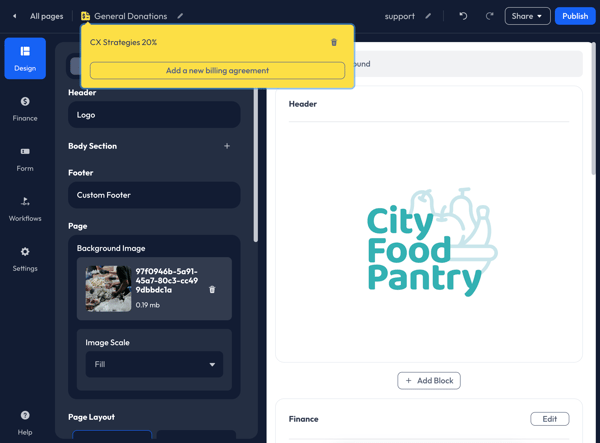Viewport: 600px width, 443px height.
Task: Click the back arrow next to All pages
Action: [x=15, y=16]
